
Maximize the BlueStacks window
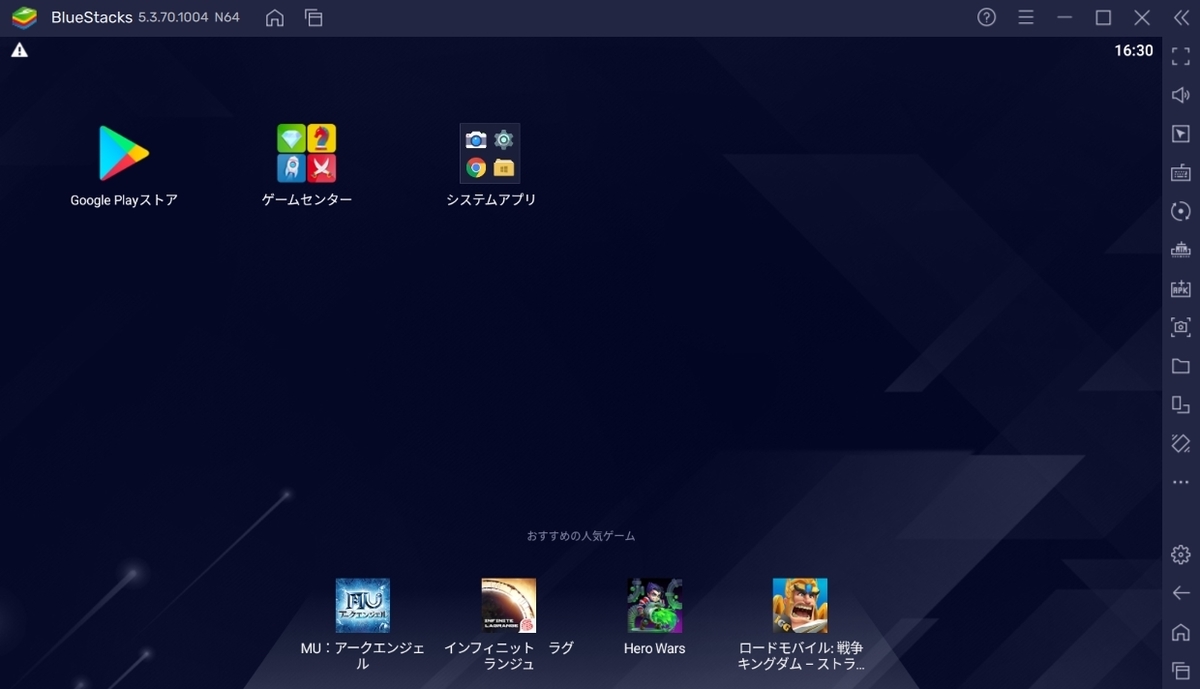[1103, 17]
